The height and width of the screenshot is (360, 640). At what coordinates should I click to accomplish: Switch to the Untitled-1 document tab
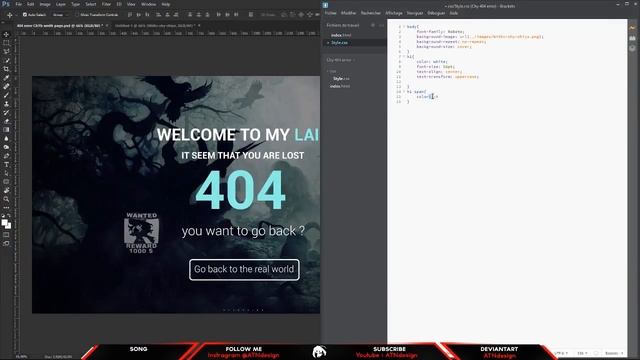pyautogui.click(x=155, y=26)
